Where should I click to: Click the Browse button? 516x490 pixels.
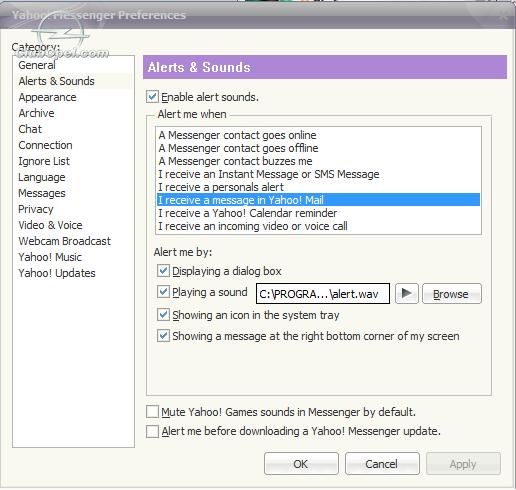452,294
